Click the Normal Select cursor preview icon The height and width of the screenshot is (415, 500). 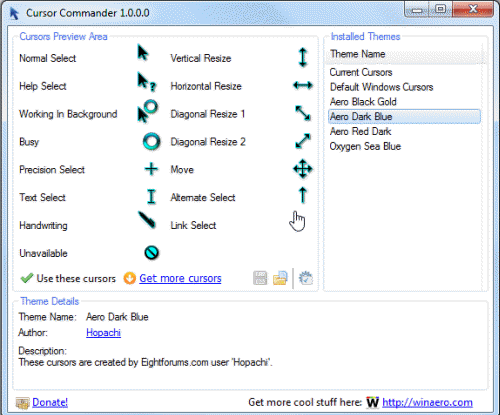pyautogui.click(x=143, y=53)
